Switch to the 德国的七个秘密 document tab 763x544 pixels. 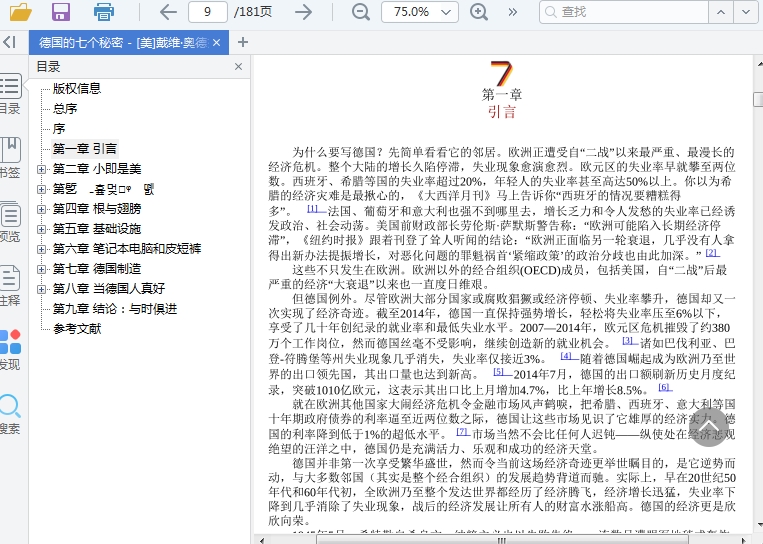click(123, 42)
